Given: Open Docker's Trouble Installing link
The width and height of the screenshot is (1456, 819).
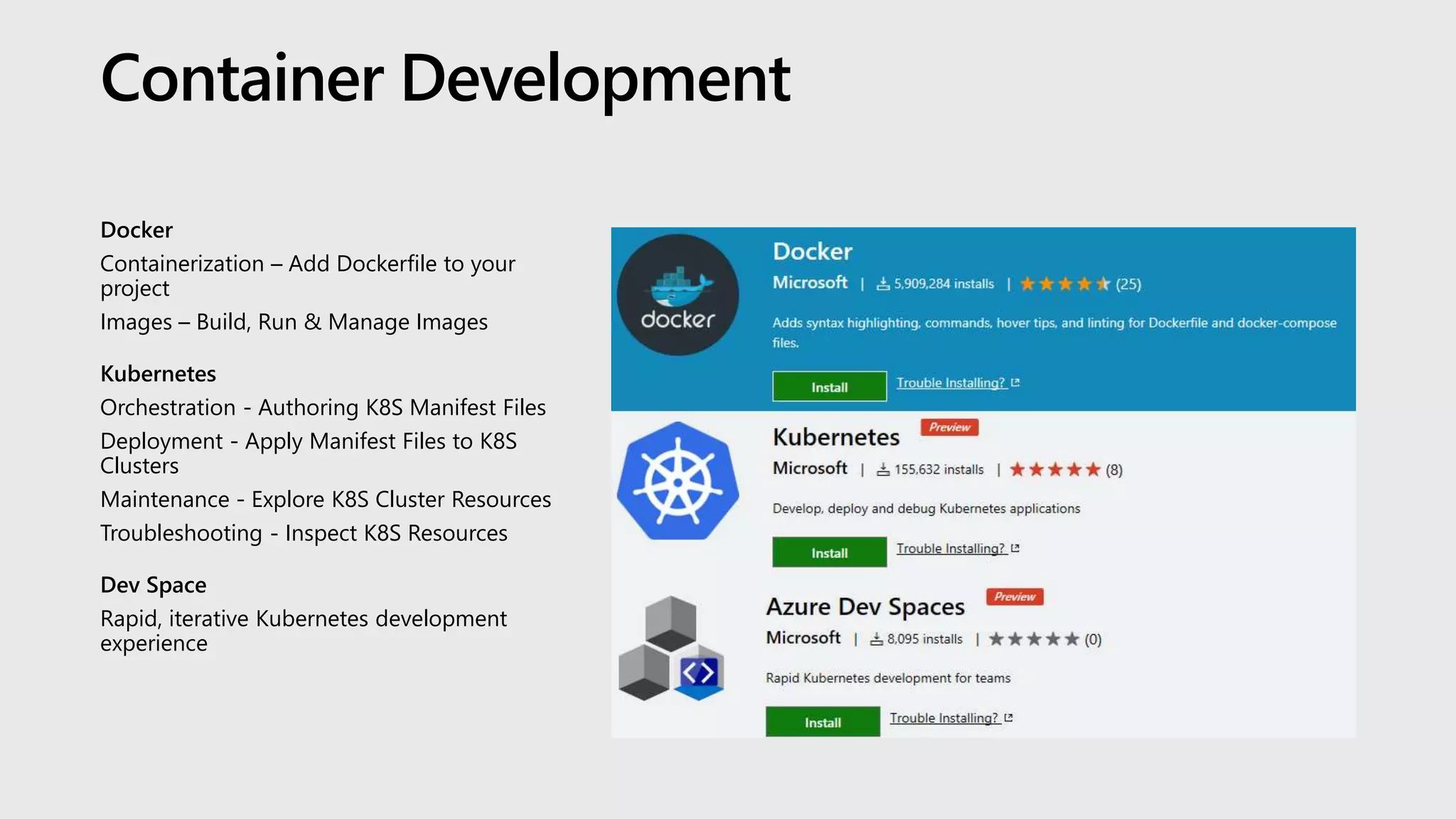Looking at the screenshot, I should click(x=951, y=382).
